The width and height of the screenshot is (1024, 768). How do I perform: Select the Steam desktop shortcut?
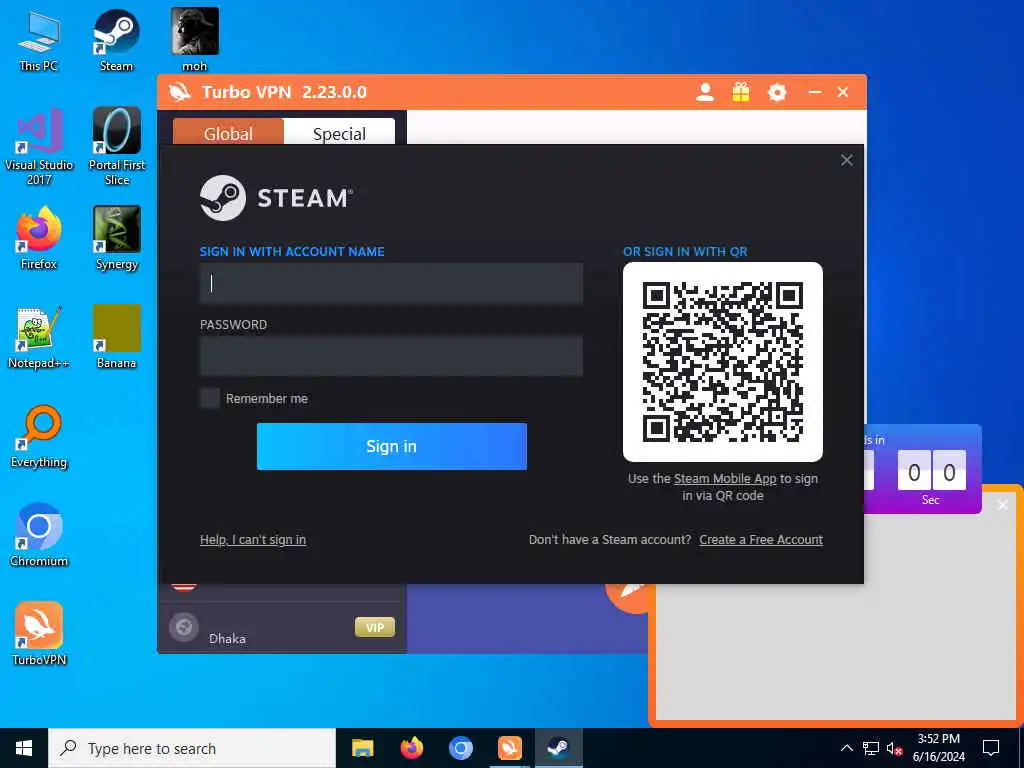point(116,40)
